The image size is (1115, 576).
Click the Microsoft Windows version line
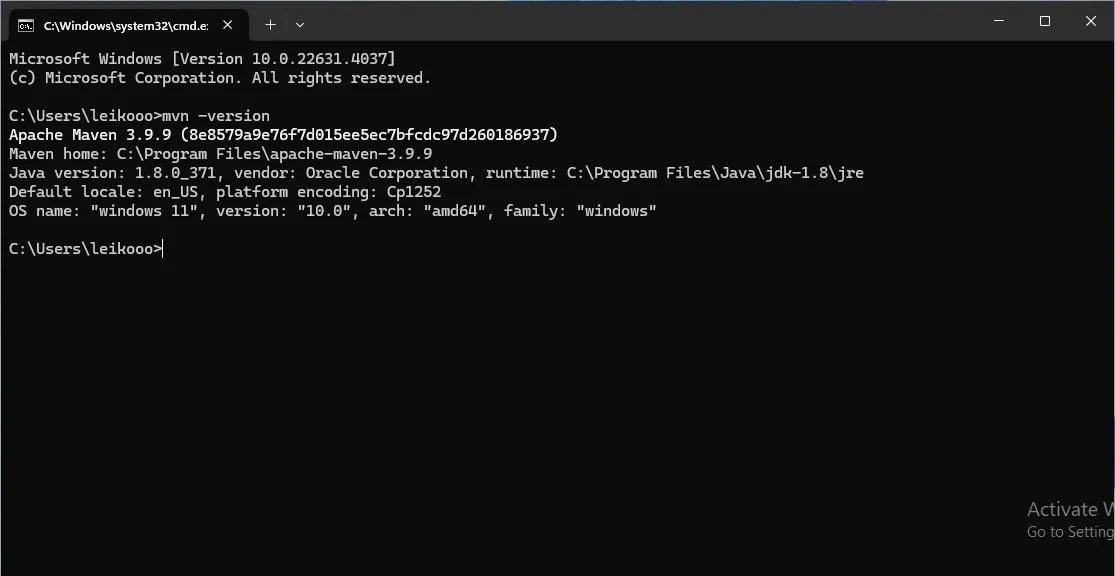(202, 59)
